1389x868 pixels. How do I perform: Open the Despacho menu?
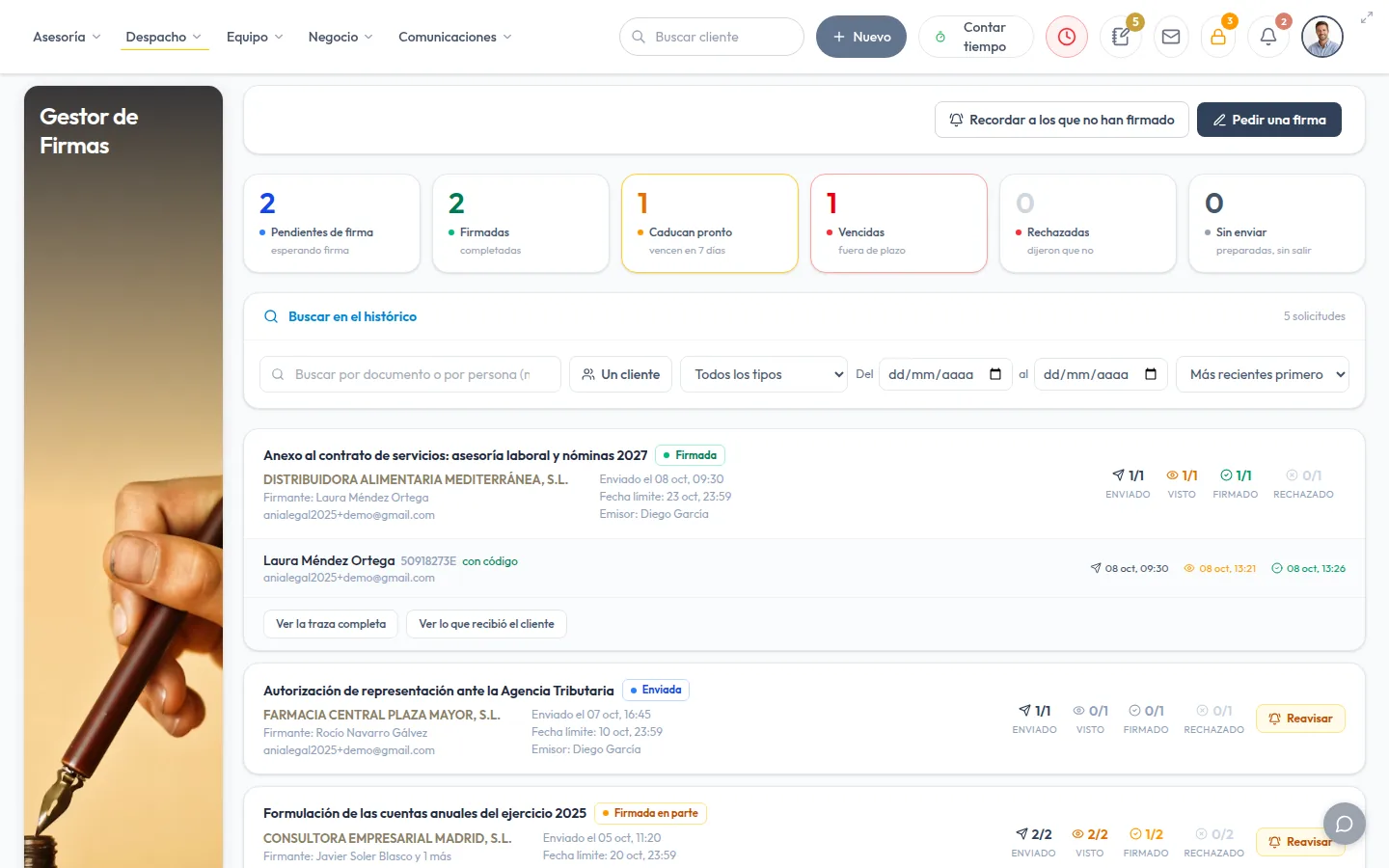(x=164, y=37)
